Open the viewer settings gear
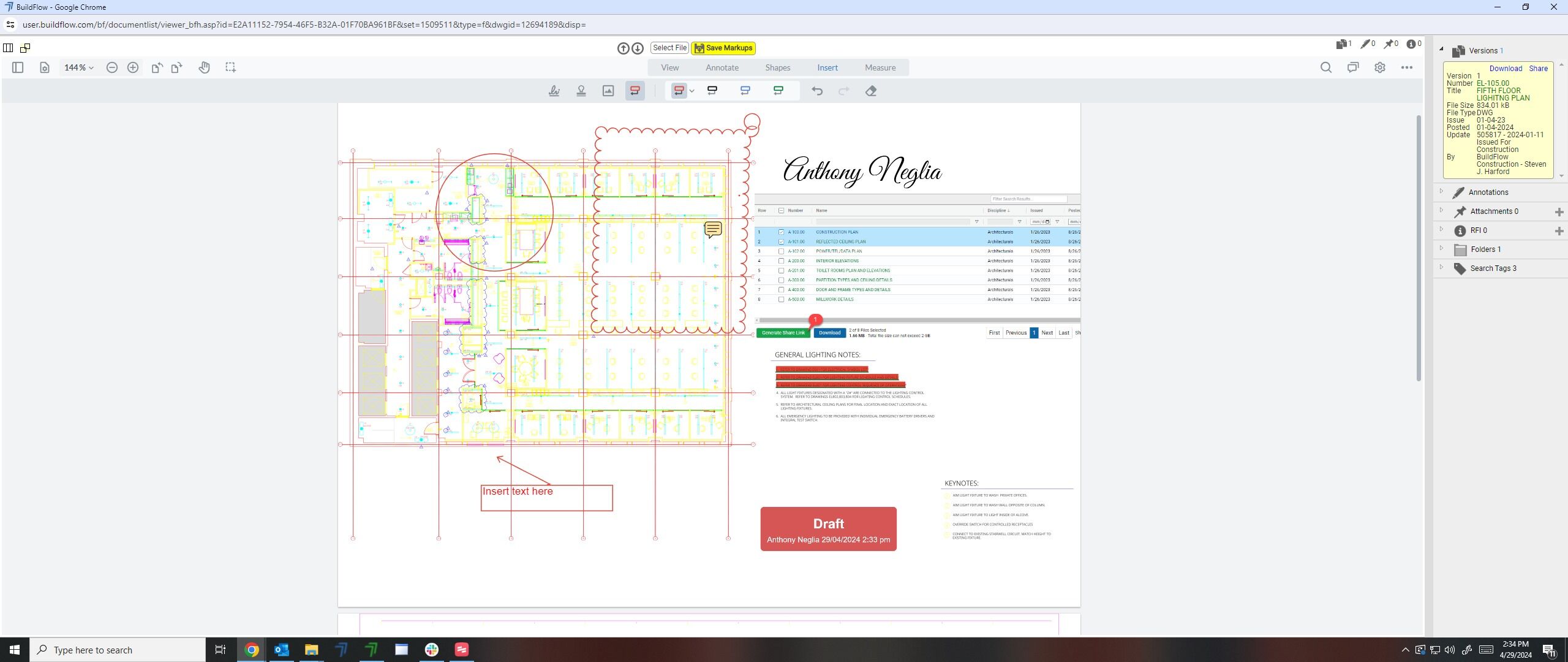Image resolution: width=1568 pixels, height=662 pixels. click(x=1380, y=67)
